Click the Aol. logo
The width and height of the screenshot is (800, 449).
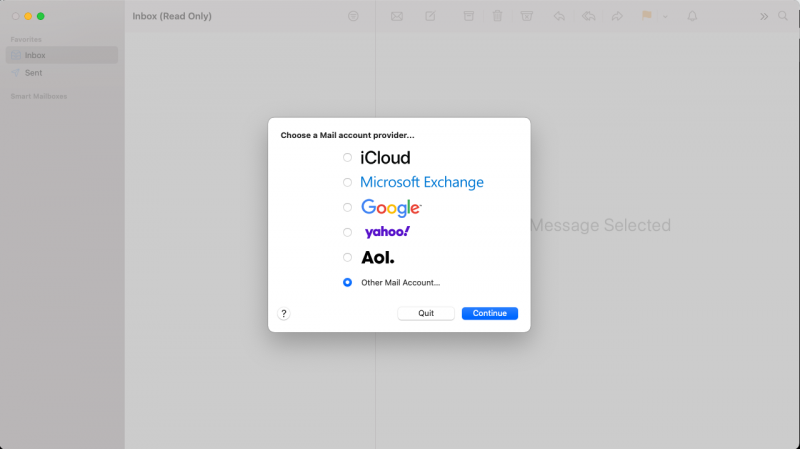tap(378, 258)
